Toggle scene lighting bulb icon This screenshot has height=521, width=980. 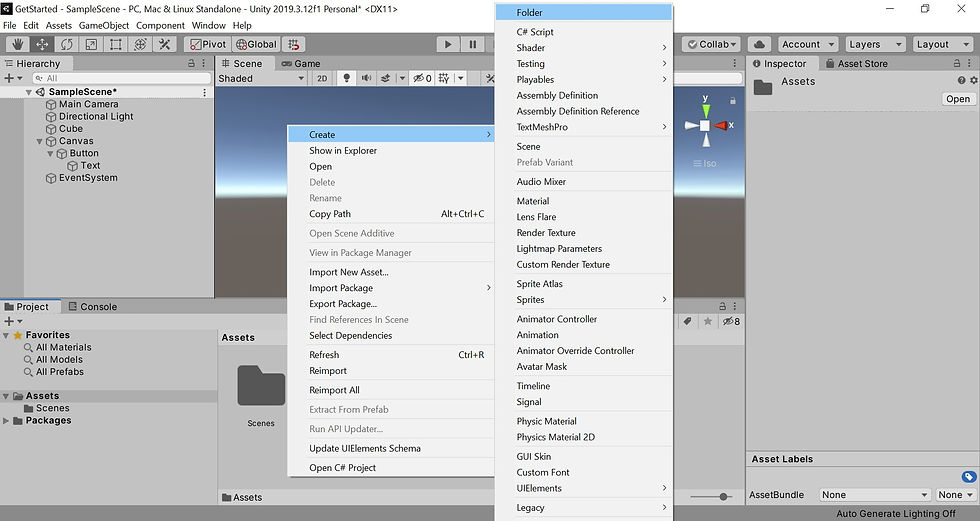346,78
